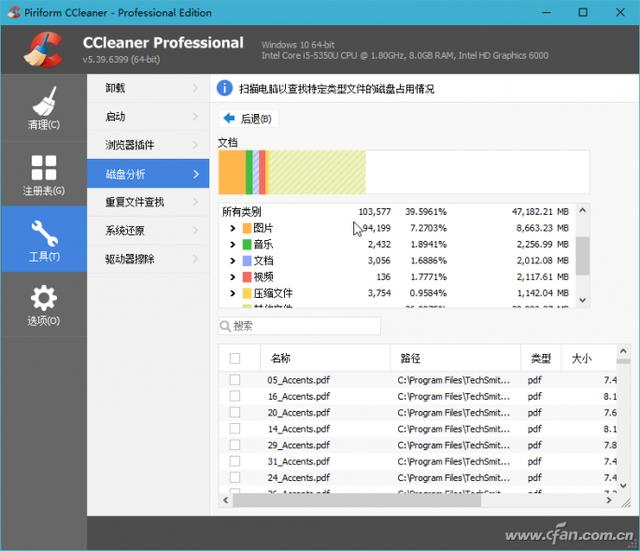This screenshot has height=551, width=640.
Task: Expand the 图片 category
Action: click(x=233, y=228)
